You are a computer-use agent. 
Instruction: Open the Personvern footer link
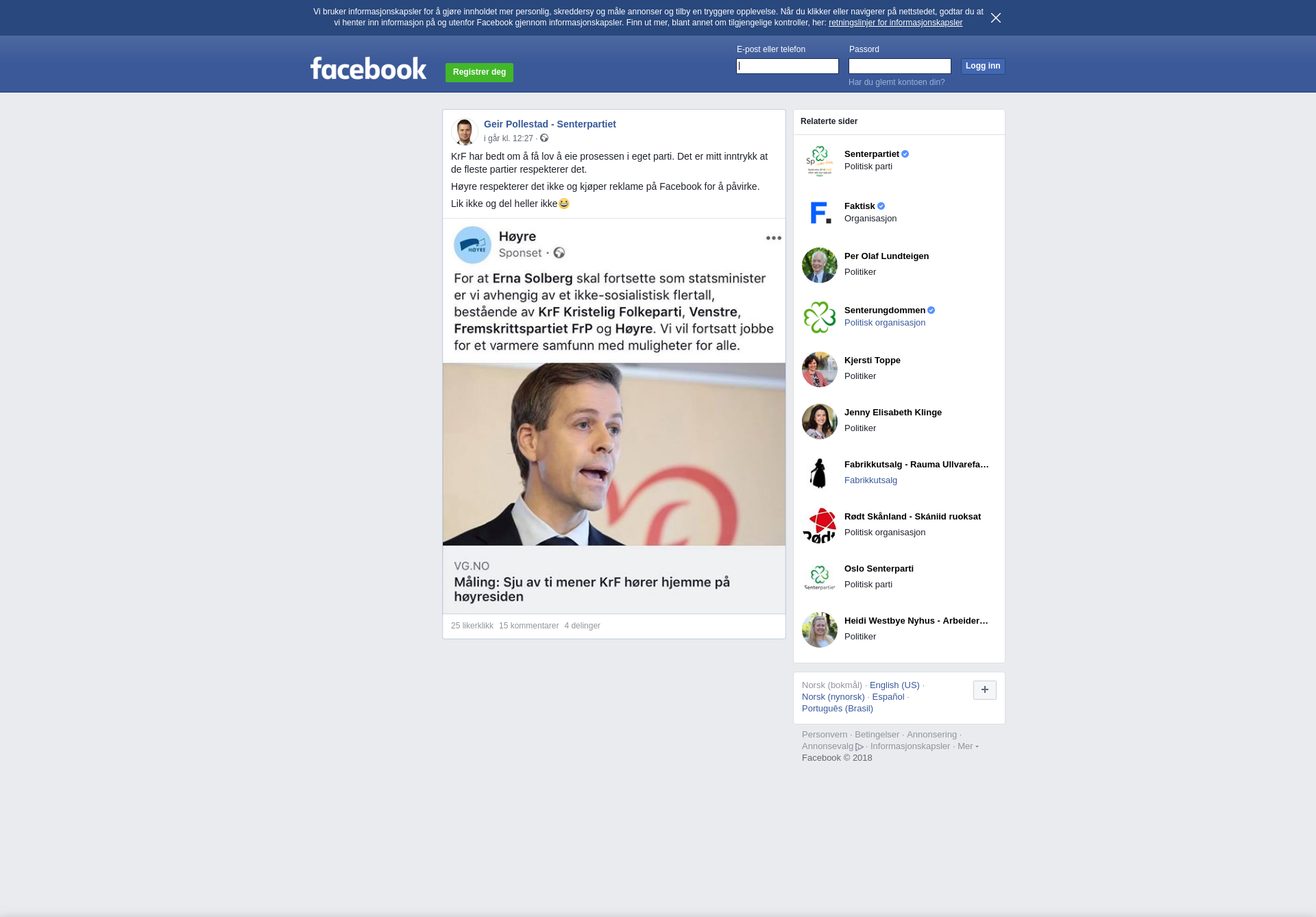[825, 735]
